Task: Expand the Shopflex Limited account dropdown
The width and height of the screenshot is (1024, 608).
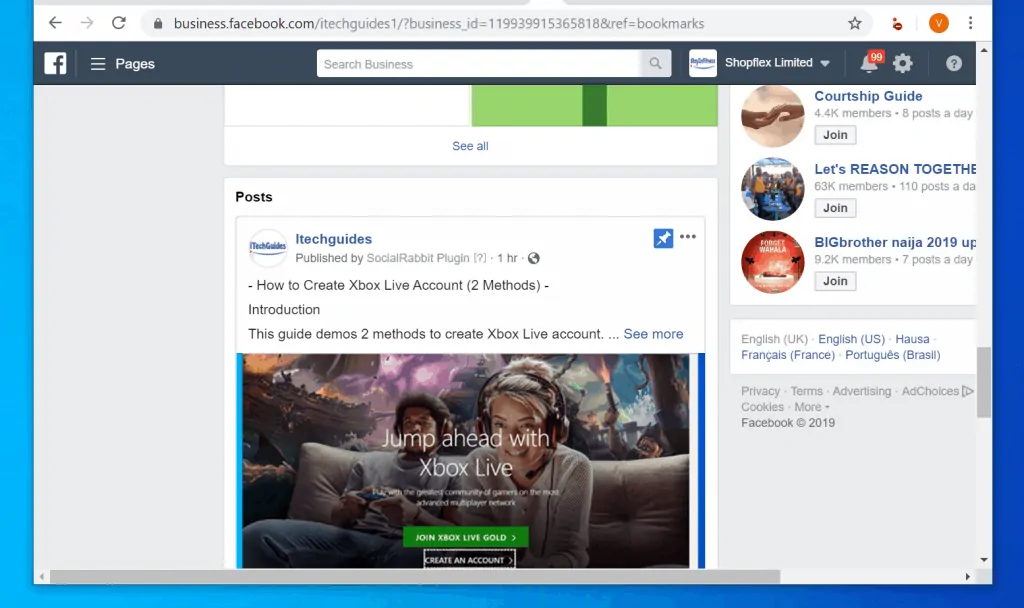Action: 824,63
